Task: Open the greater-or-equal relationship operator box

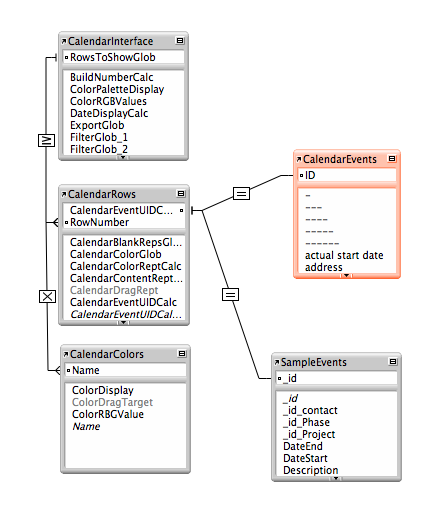Action: (x=46, y=140)
